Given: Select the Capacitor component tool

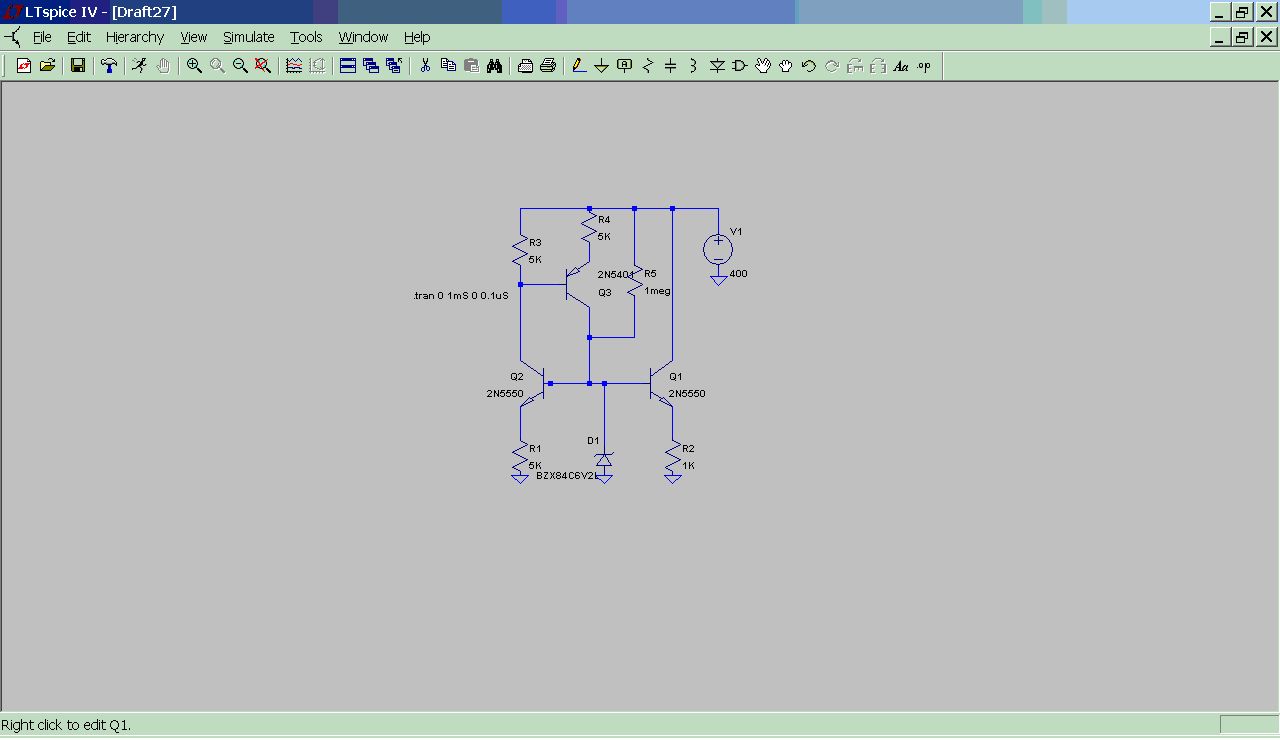Looking at the screenshot, I should tap(670, 66).
